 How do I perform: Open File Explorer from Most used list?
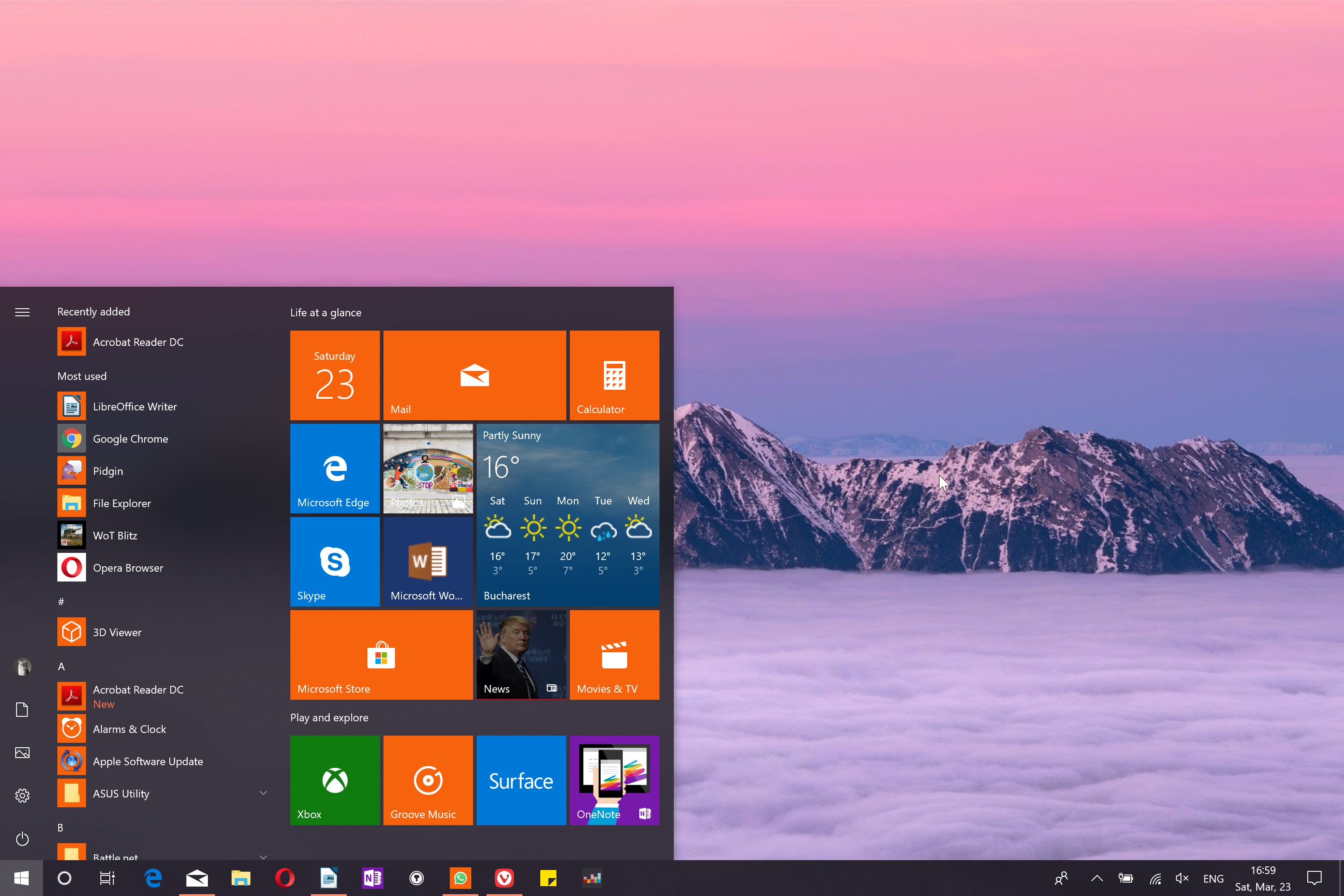[163, 504]
